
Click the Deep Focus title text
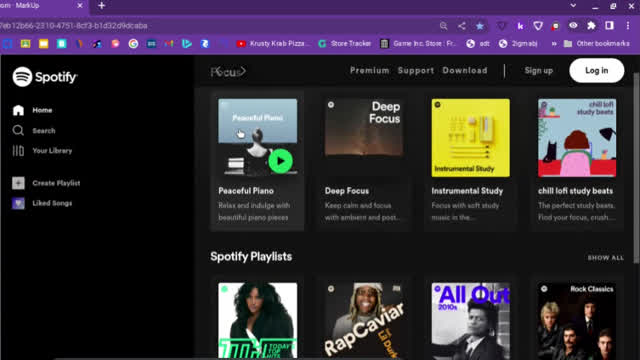coord(347,191)
